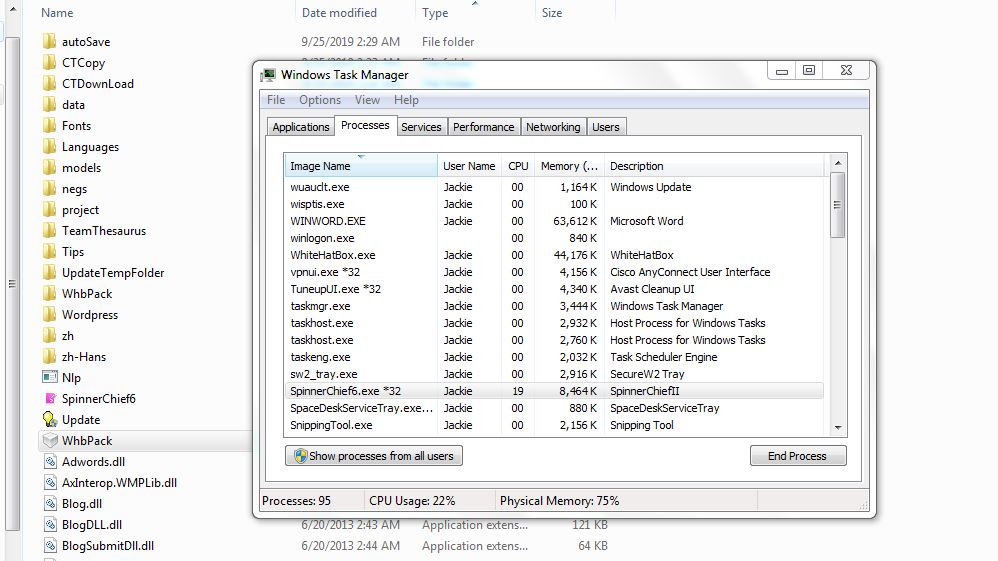998x561 pixels.
Task: Click the autoSave folder icon
Action: [x=49, y=42]
